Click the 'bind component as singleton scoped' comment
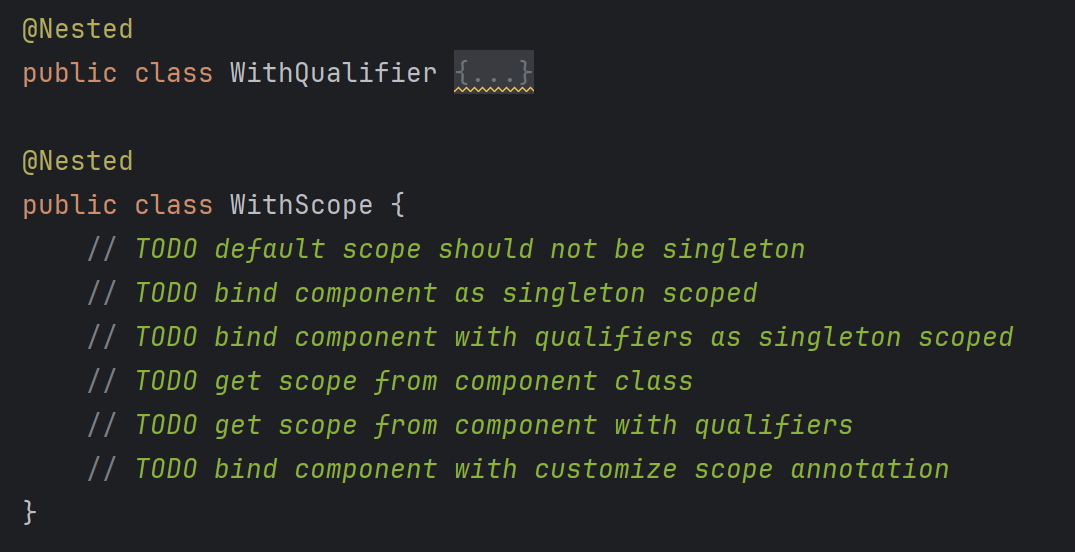1075x552 pixels. point(446,293)
